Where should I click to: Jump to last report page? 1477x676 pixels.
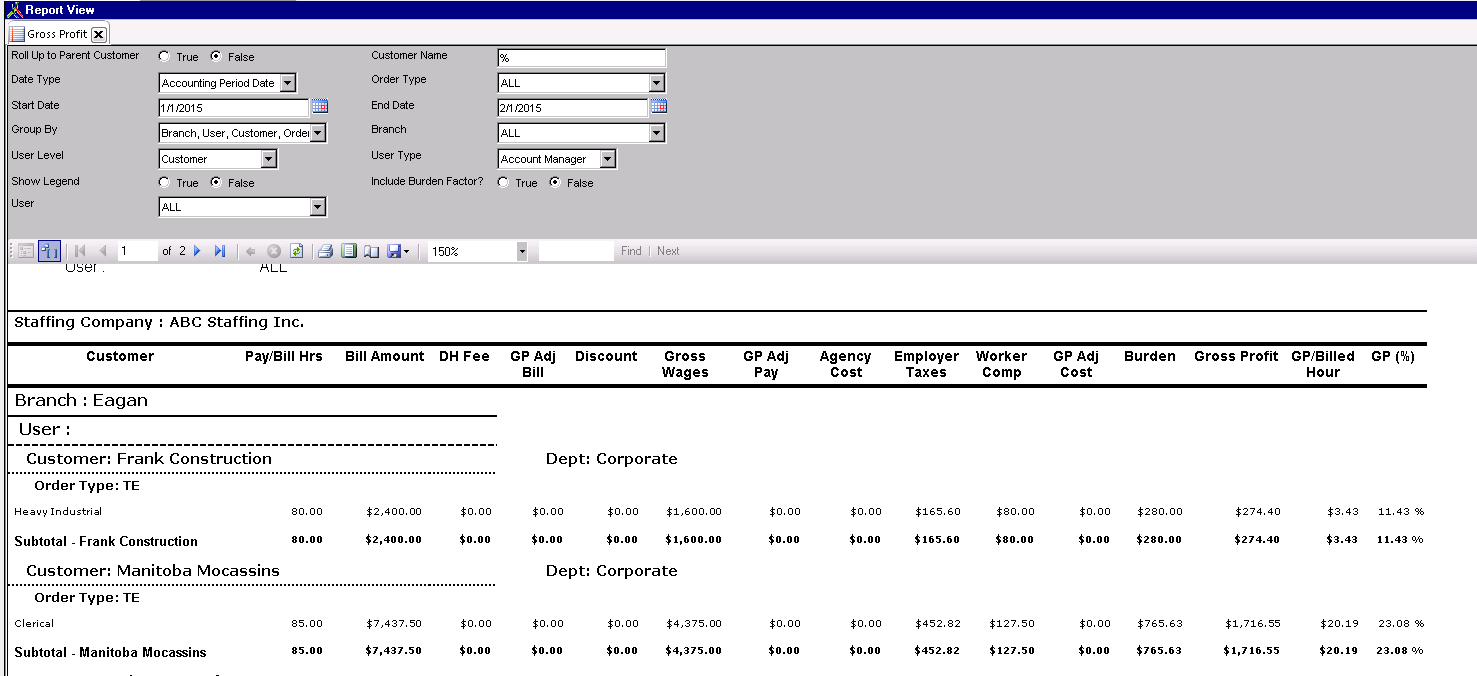tap(220, 251)
